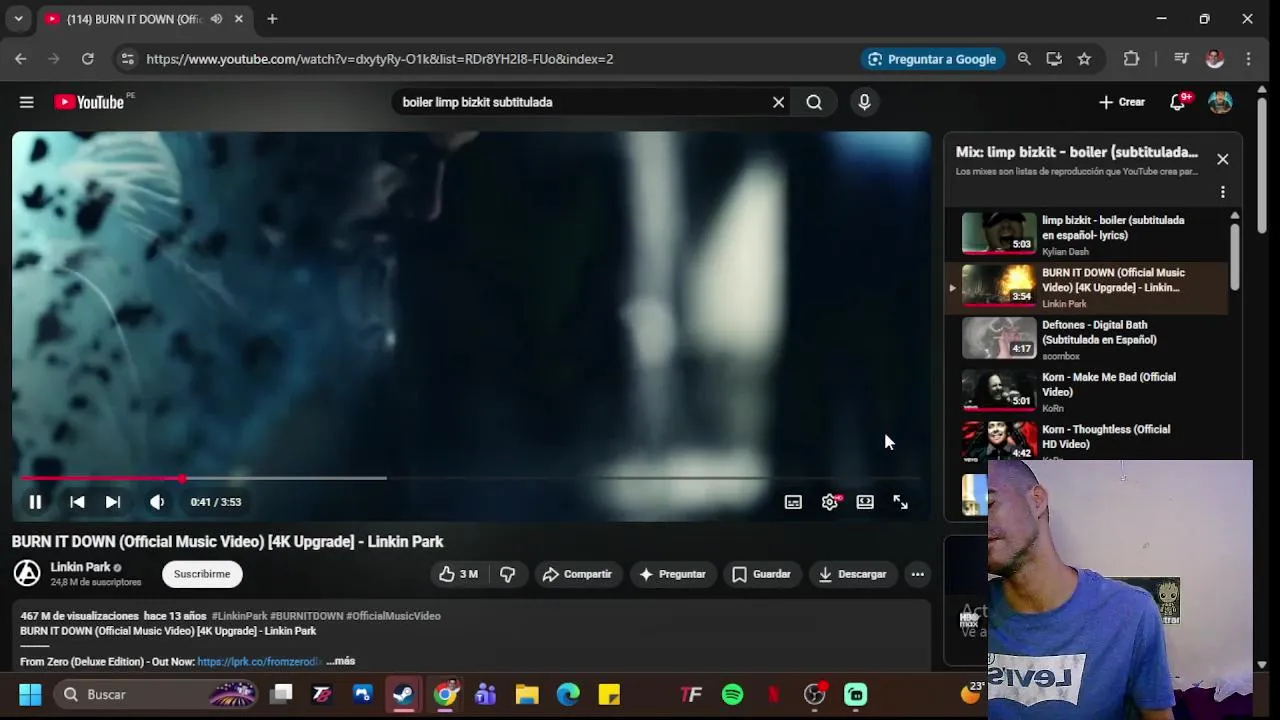The width and height of the screenshot is (1280, 720).
Task: Open the player settings gear
Action: tap(830, 502)
